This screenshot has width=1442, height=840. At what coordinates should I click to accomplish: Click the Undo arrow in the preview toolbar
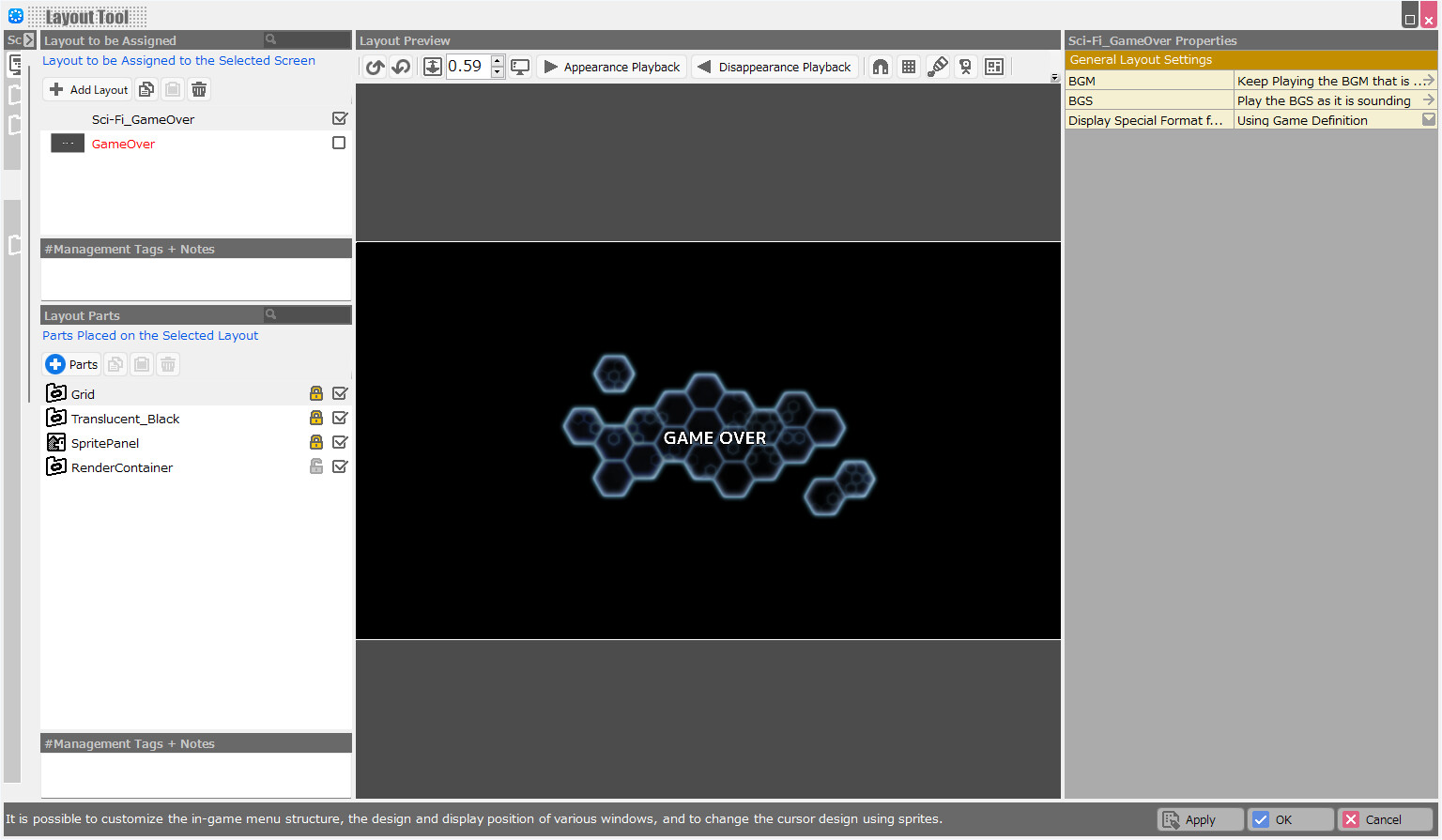coord(374,67)
